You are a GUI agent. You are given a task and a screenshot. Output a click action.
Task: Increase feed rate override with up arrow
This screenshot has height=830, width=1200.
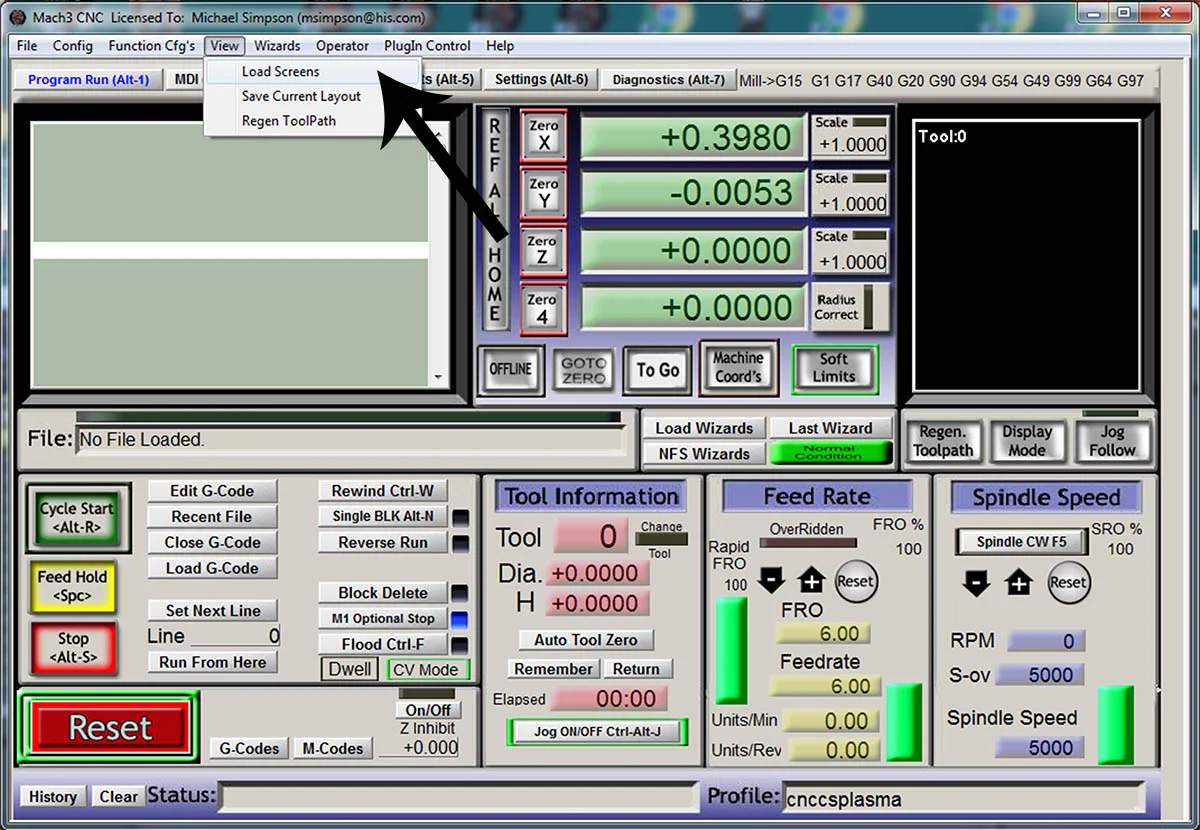point(811,581)
